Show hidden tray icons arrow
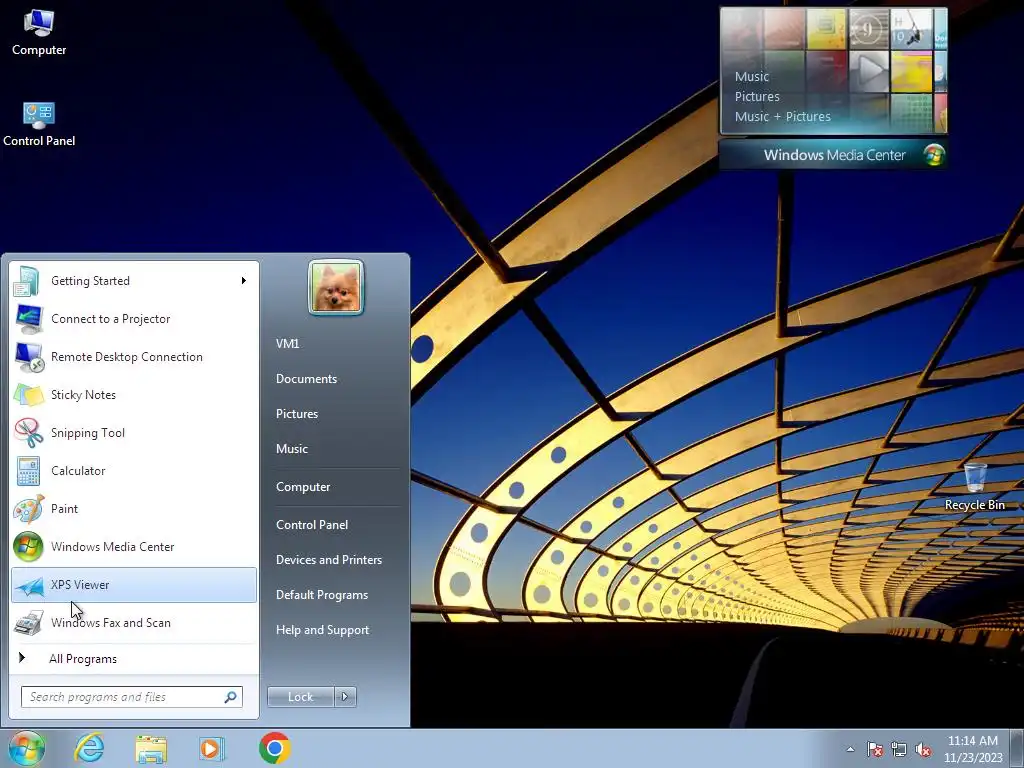1024x768 pixels. [850, 749]
